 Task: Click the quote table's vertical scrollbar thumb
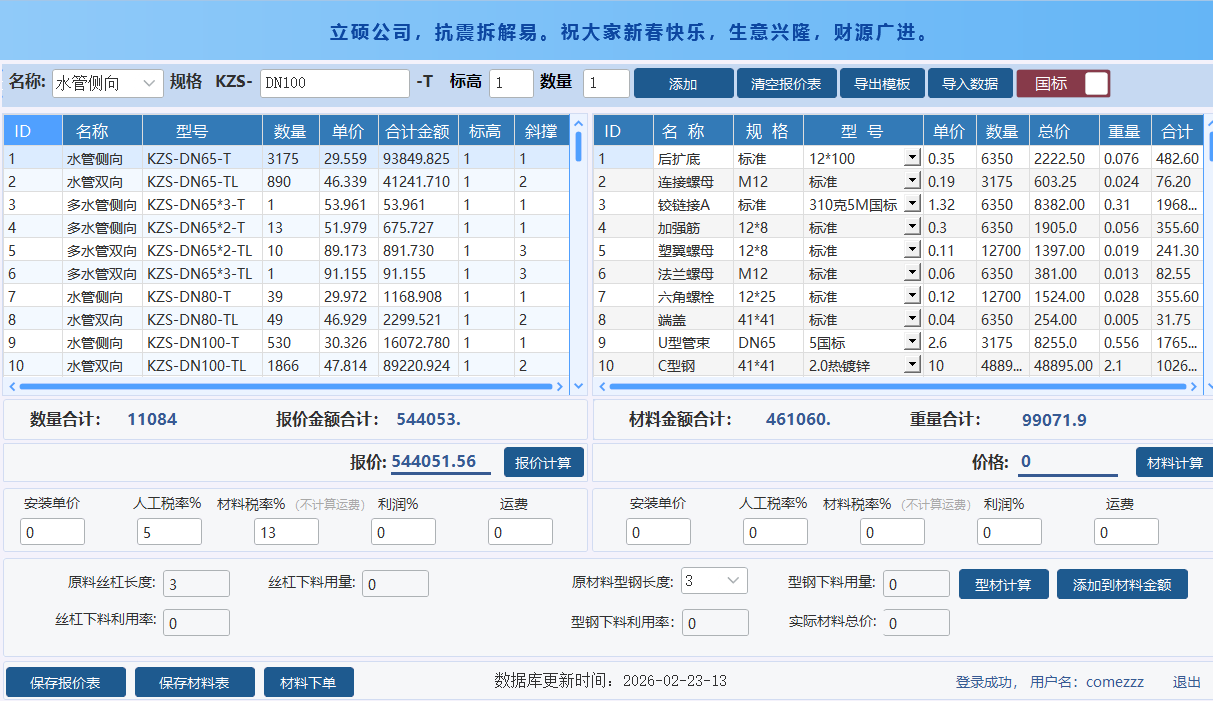click(578, 146)
